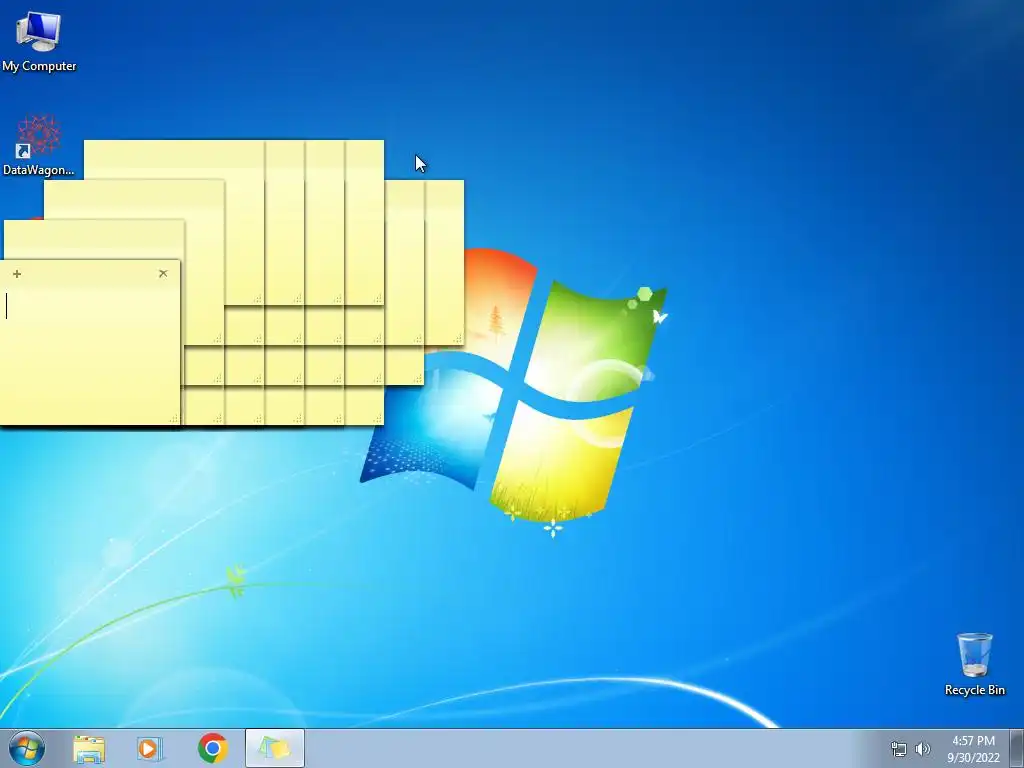The width and height of the screenshot is (1024, 768).
Task: Open the clock showing 4:57 PM
Action: point(973,749)
